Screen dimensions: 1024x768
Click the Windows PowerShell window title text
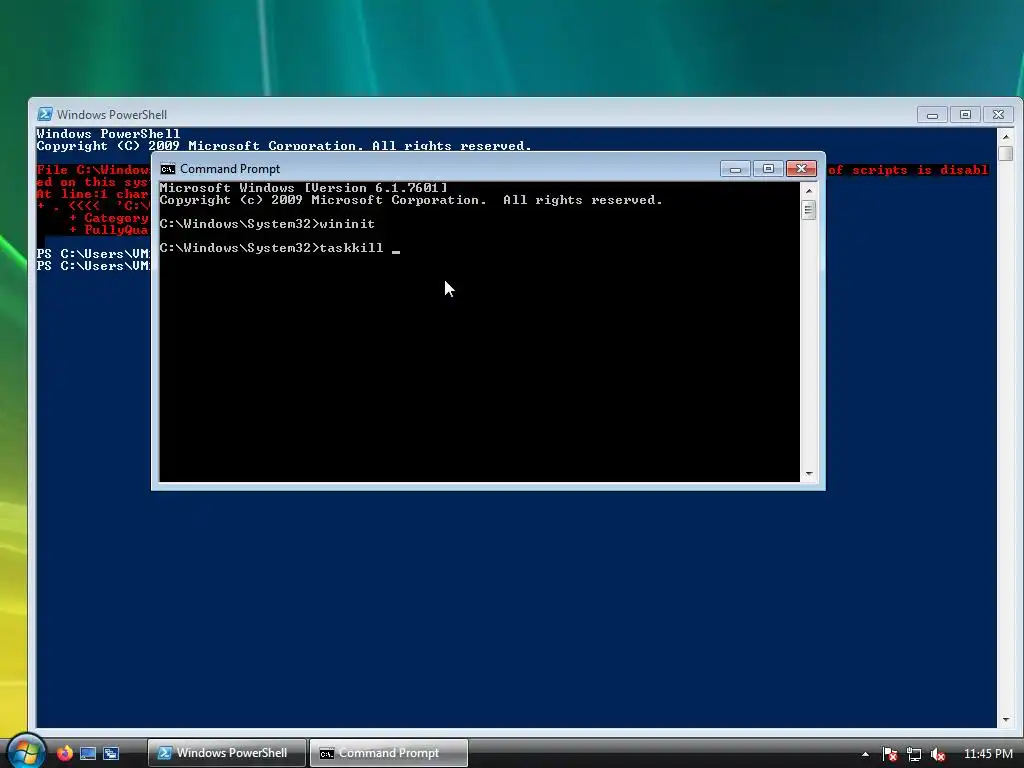tap(112, 115)
